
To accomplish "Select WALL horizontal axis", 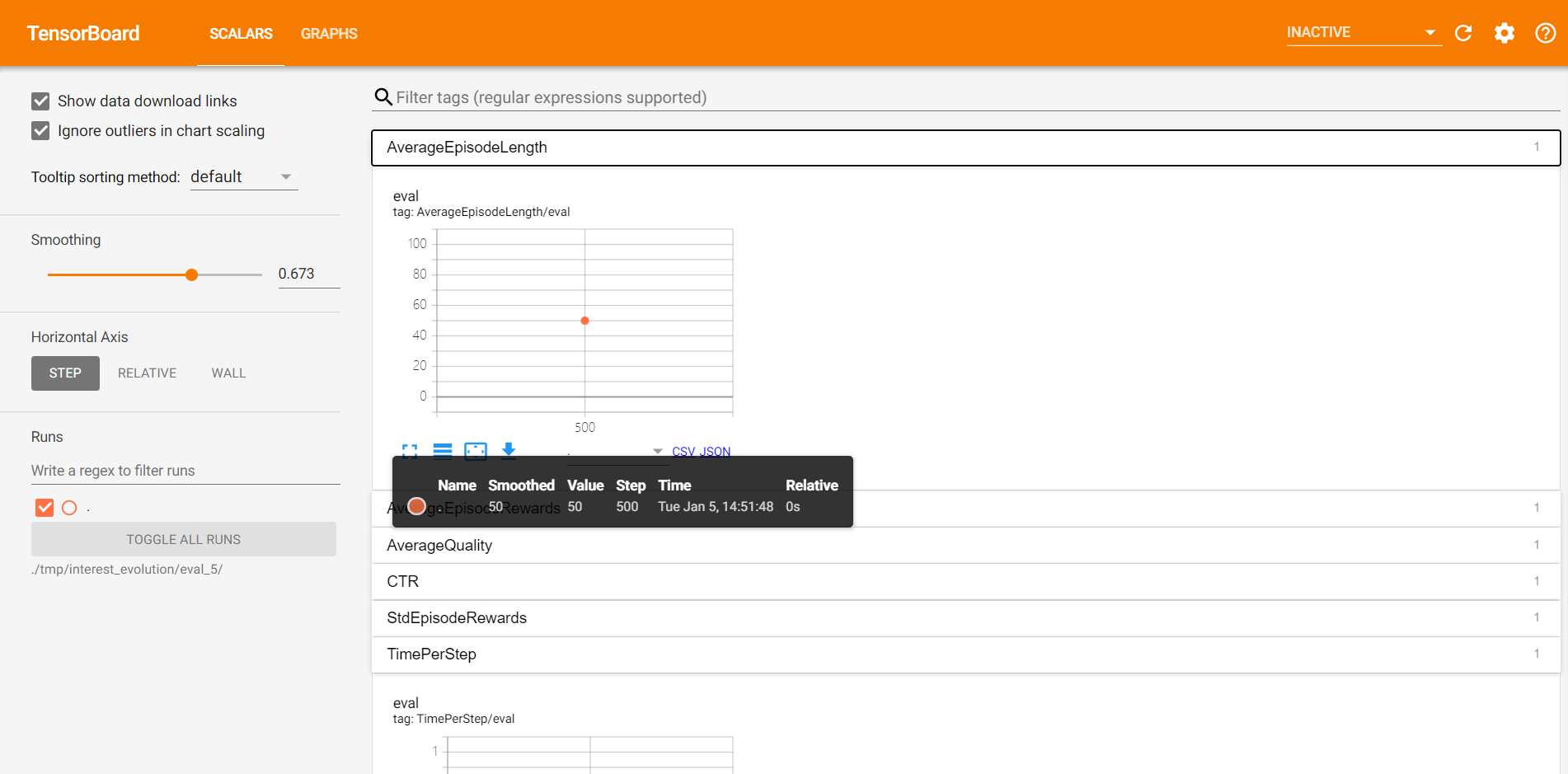I will (x=228, y=373).
